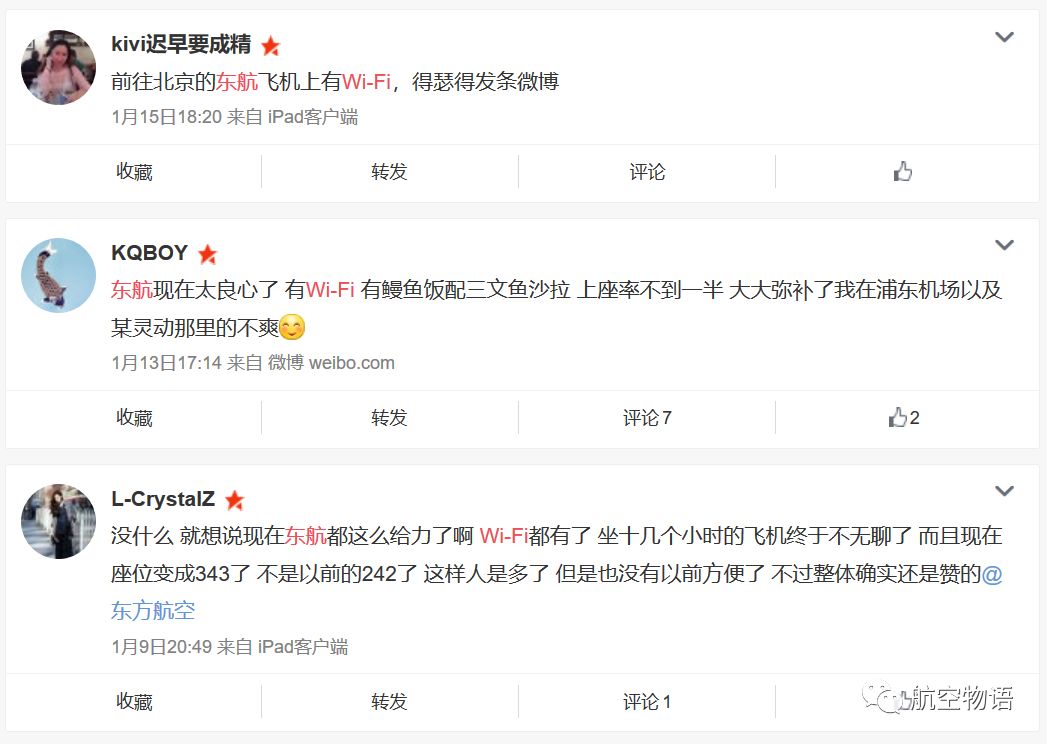Open 评论 1 on L-CrystalZ's post
This screenshot has width=1047, height=744.
[647, 701]
